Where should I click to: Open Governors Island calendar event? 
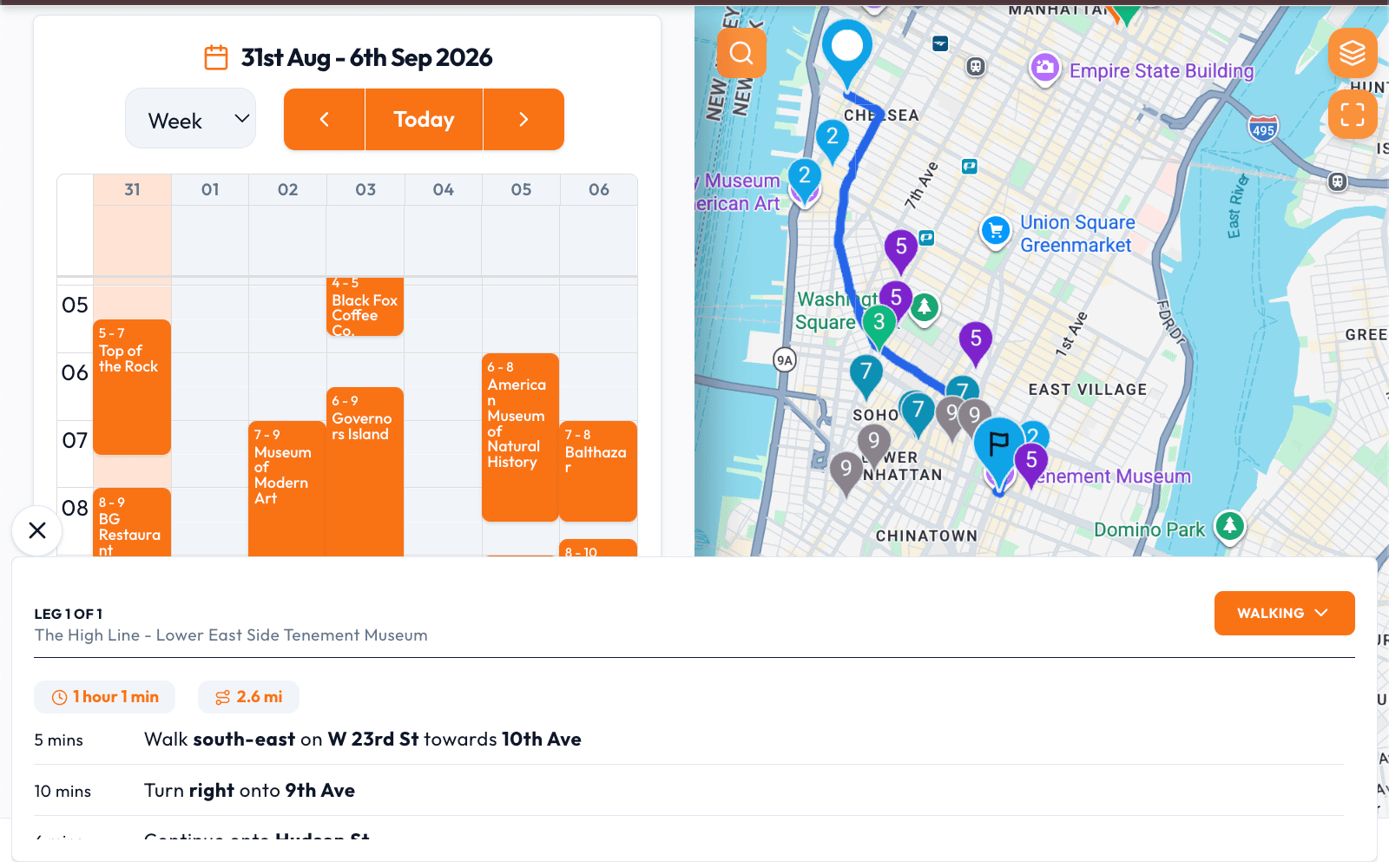[x=365, y=471]
